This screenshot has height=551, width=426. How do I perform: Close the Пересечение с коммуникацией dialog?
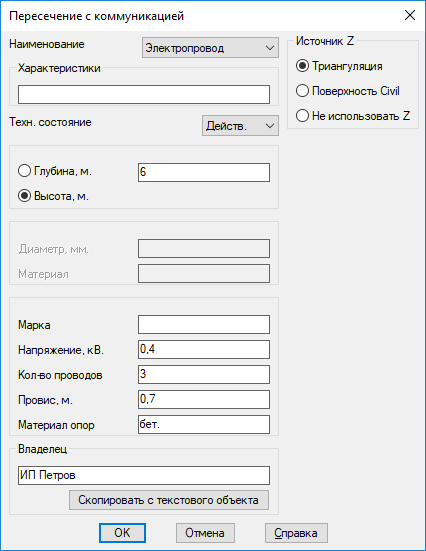pos(410,15)
